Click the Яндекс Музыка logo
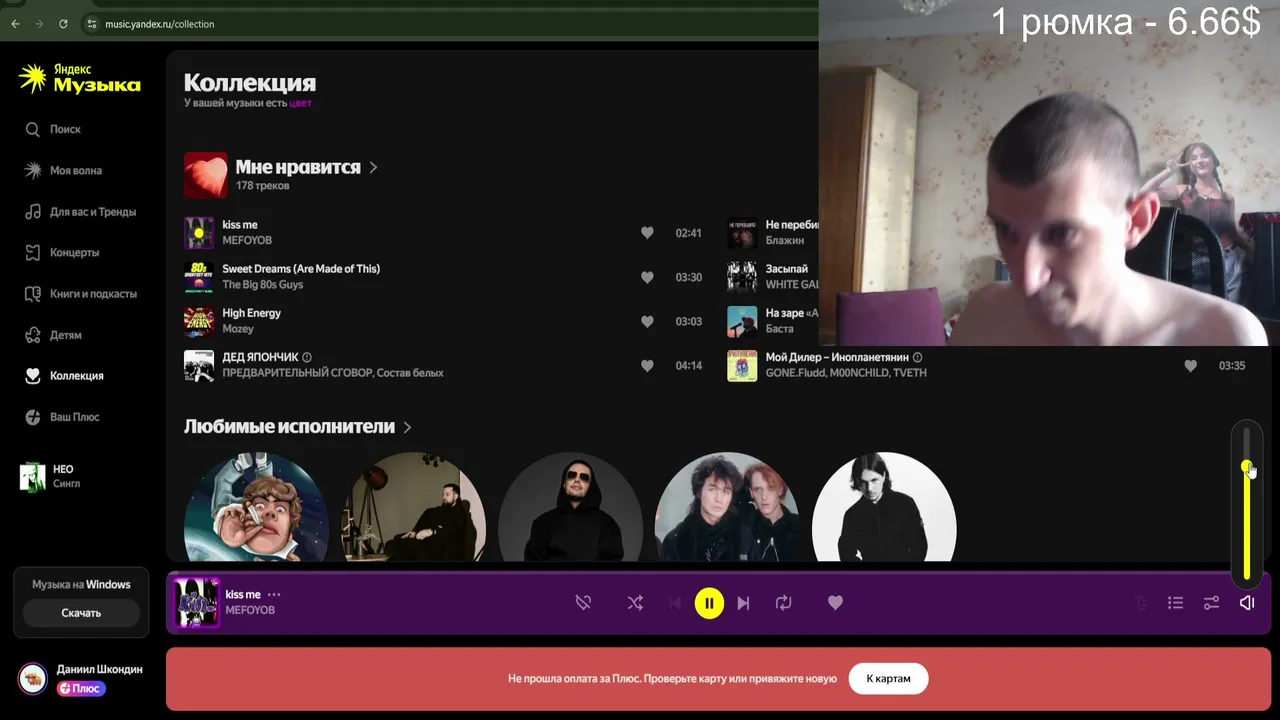The height and width of the screenshot is (720, 1280). (x=80, y=79)
